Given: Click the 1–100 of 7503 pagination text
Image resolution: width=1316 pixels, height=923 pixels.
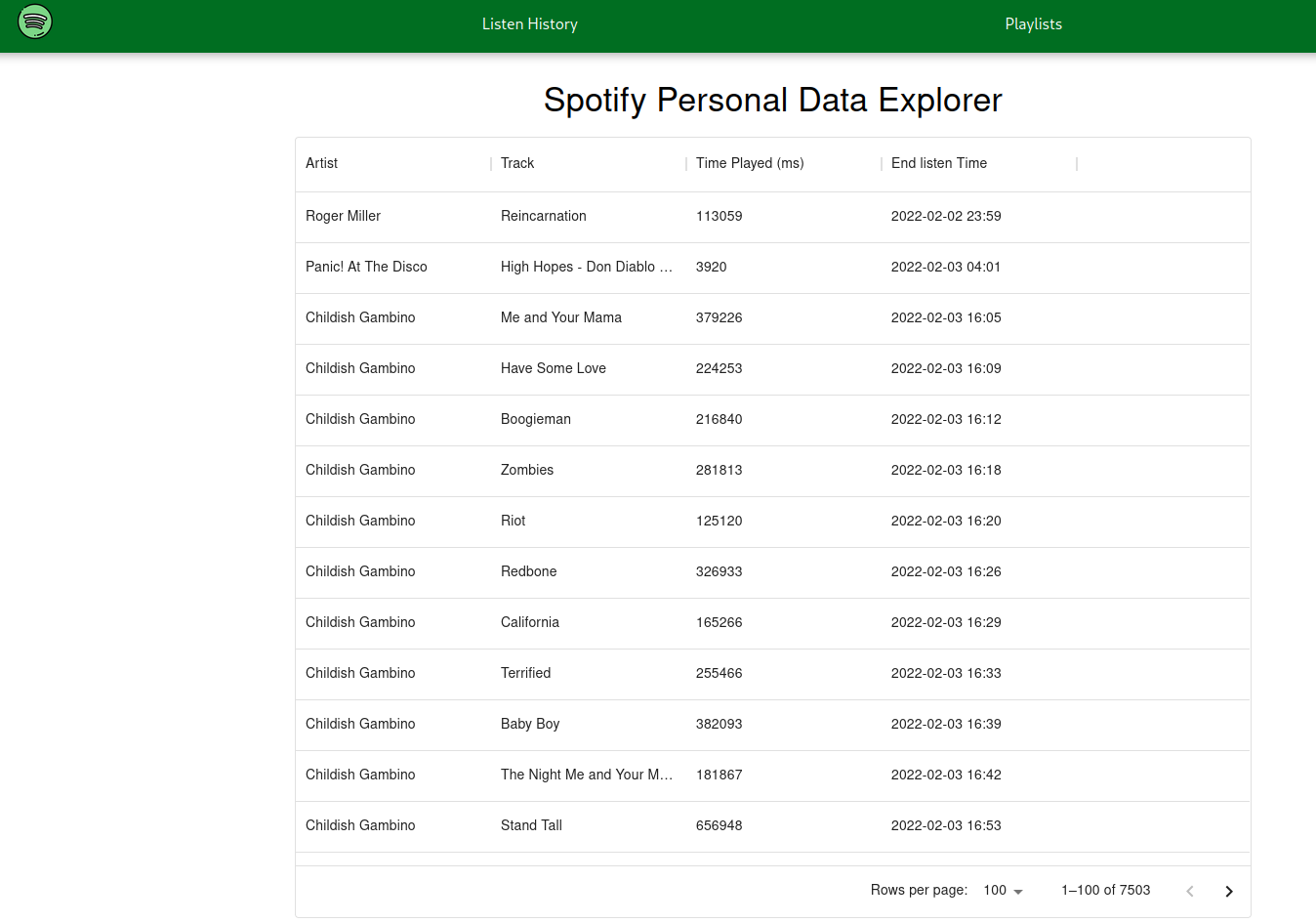Looking at the screenshot, I should [x=1105, y=891].
